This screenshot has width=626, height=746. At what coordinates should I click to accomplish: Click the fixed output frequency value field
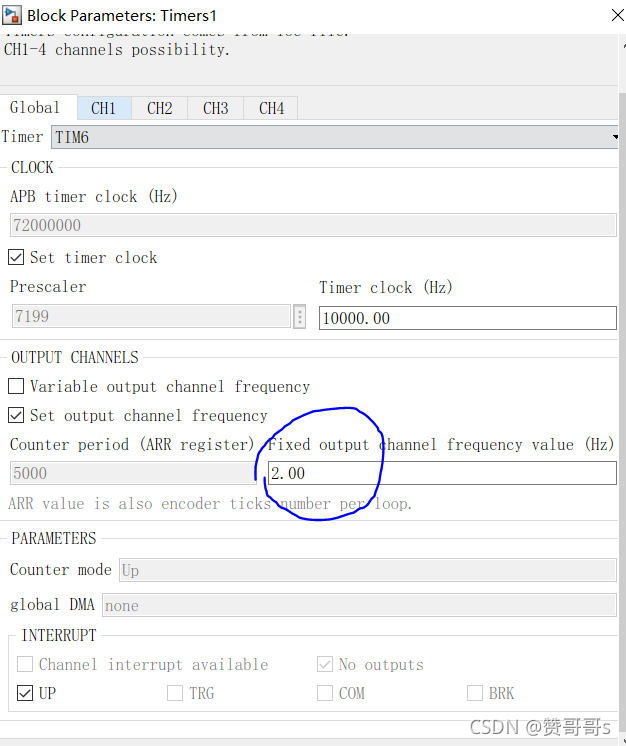[442, 473]
